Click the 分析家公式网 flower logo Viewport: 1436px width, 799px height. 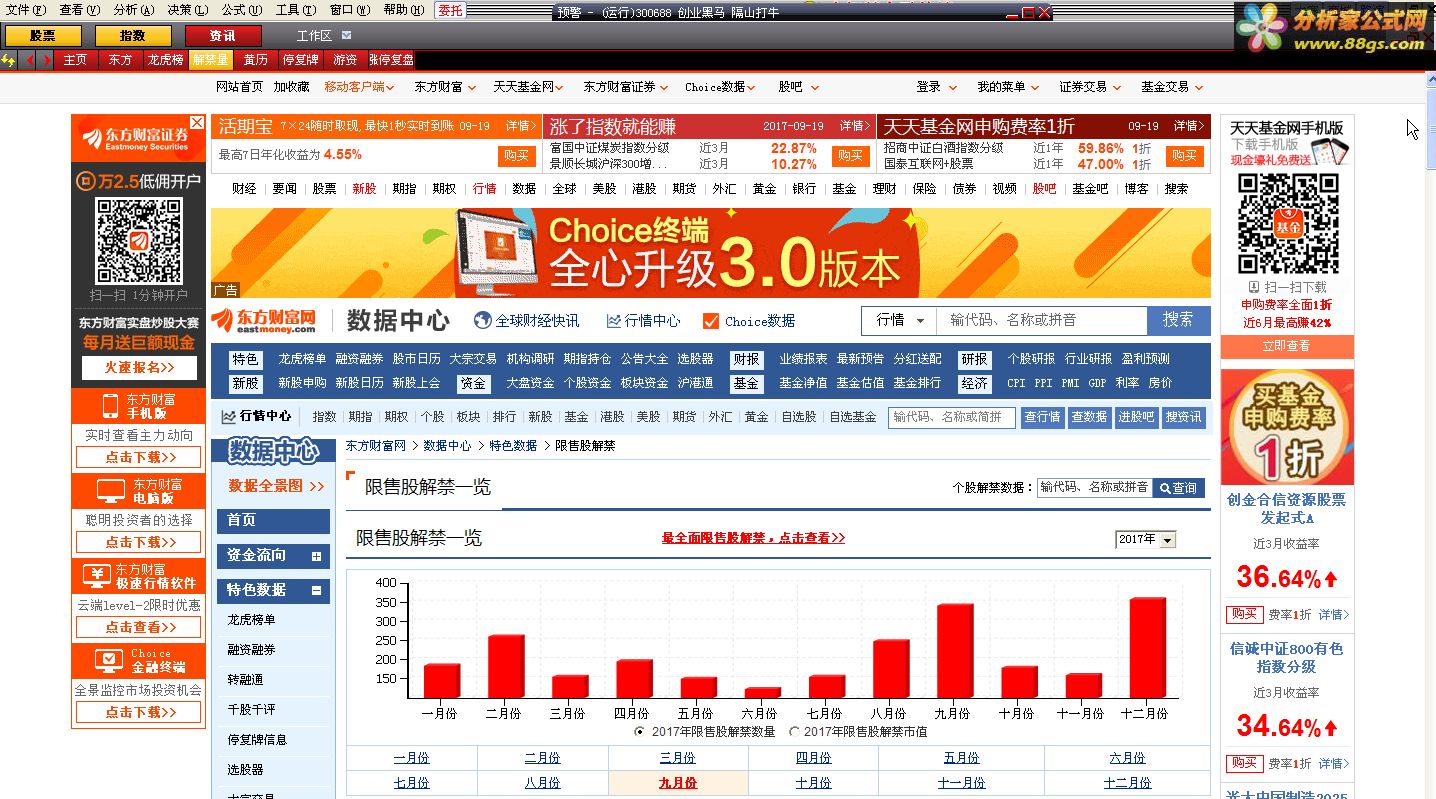click(1260, 27)
